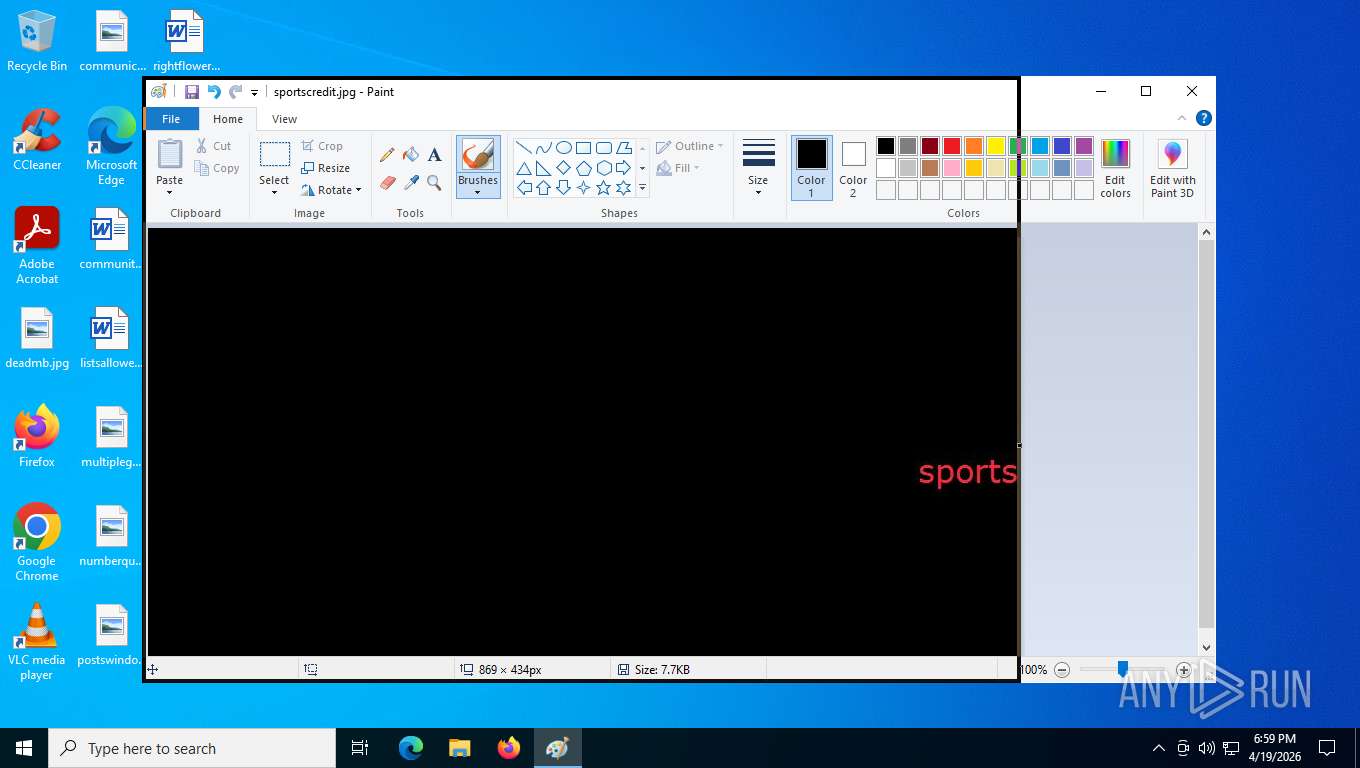Pick the Rounded rectangle shape
The image size is (1360, 768).
point(603,148)
